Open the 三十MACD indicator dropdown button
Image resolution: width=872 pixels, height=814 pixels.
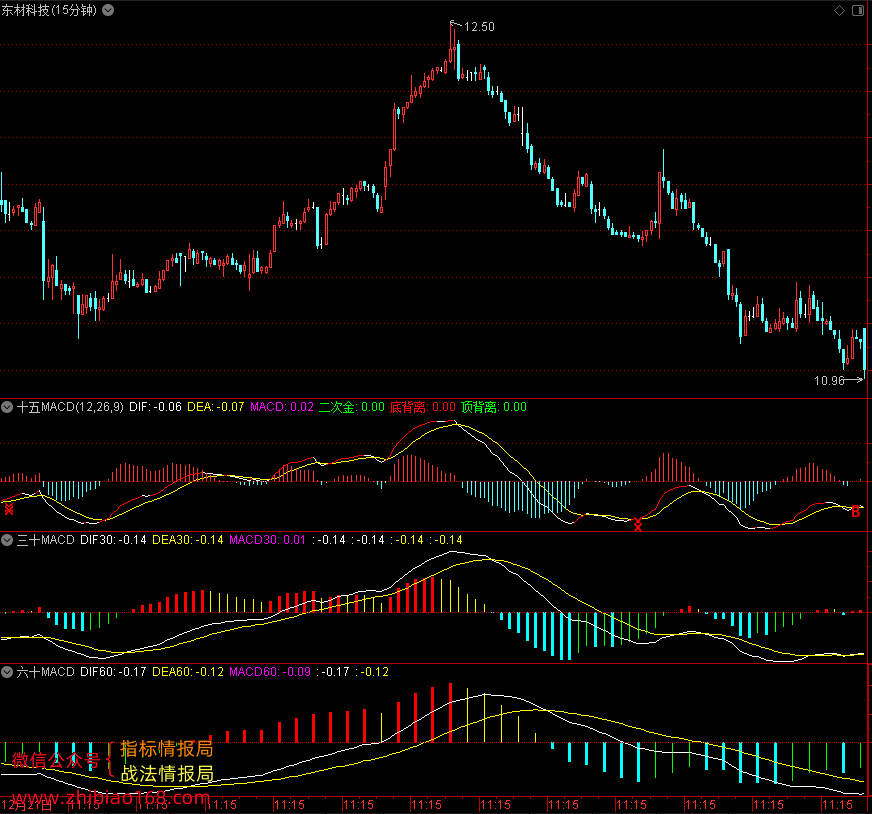coord(7,540)
